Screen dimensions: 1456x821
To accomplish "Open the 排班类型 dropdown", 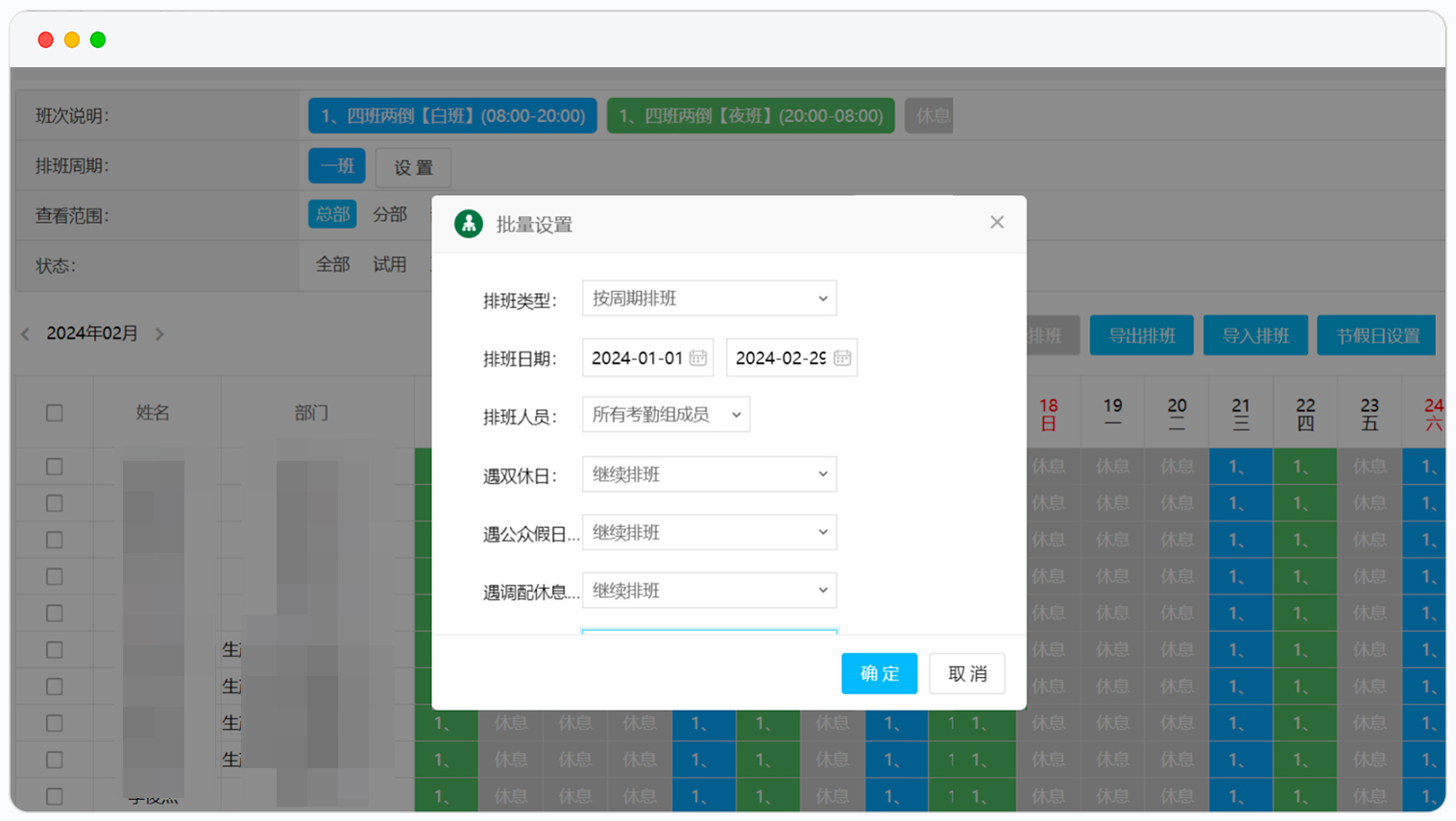I will [x=709, y=299].
